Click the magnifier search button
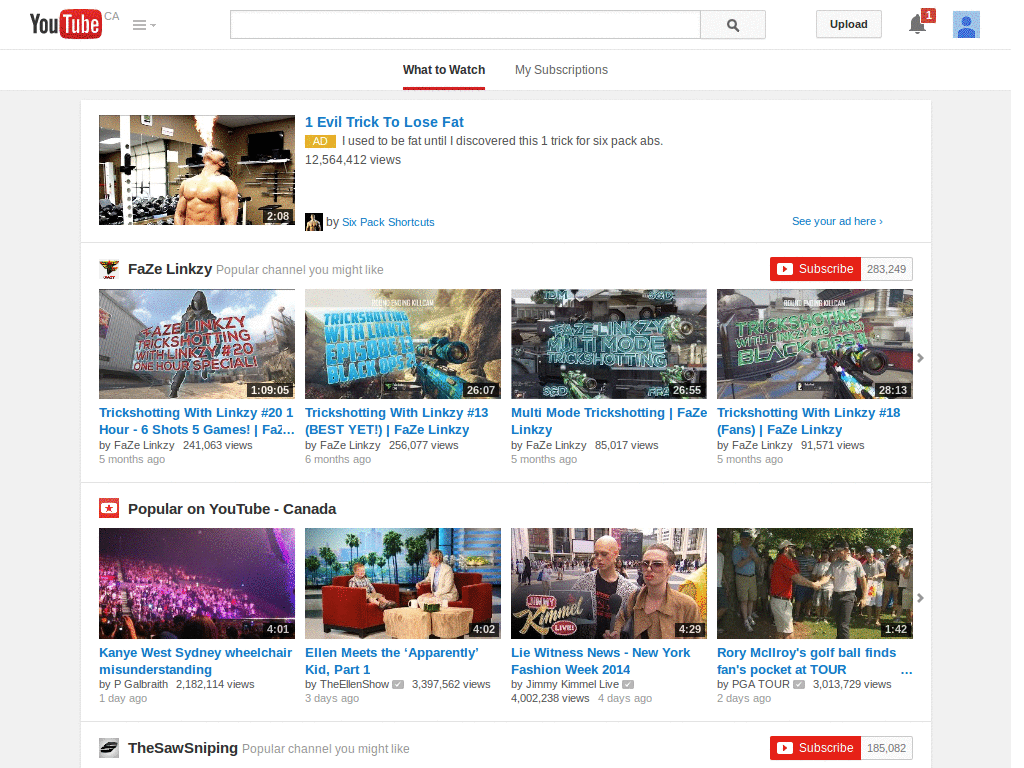 733,25
